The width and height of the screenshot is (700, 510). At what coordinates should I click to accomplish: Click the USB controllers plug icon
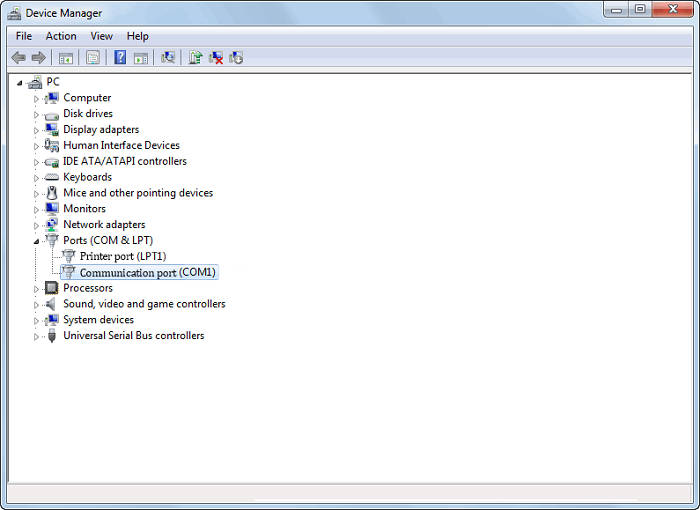52,336
